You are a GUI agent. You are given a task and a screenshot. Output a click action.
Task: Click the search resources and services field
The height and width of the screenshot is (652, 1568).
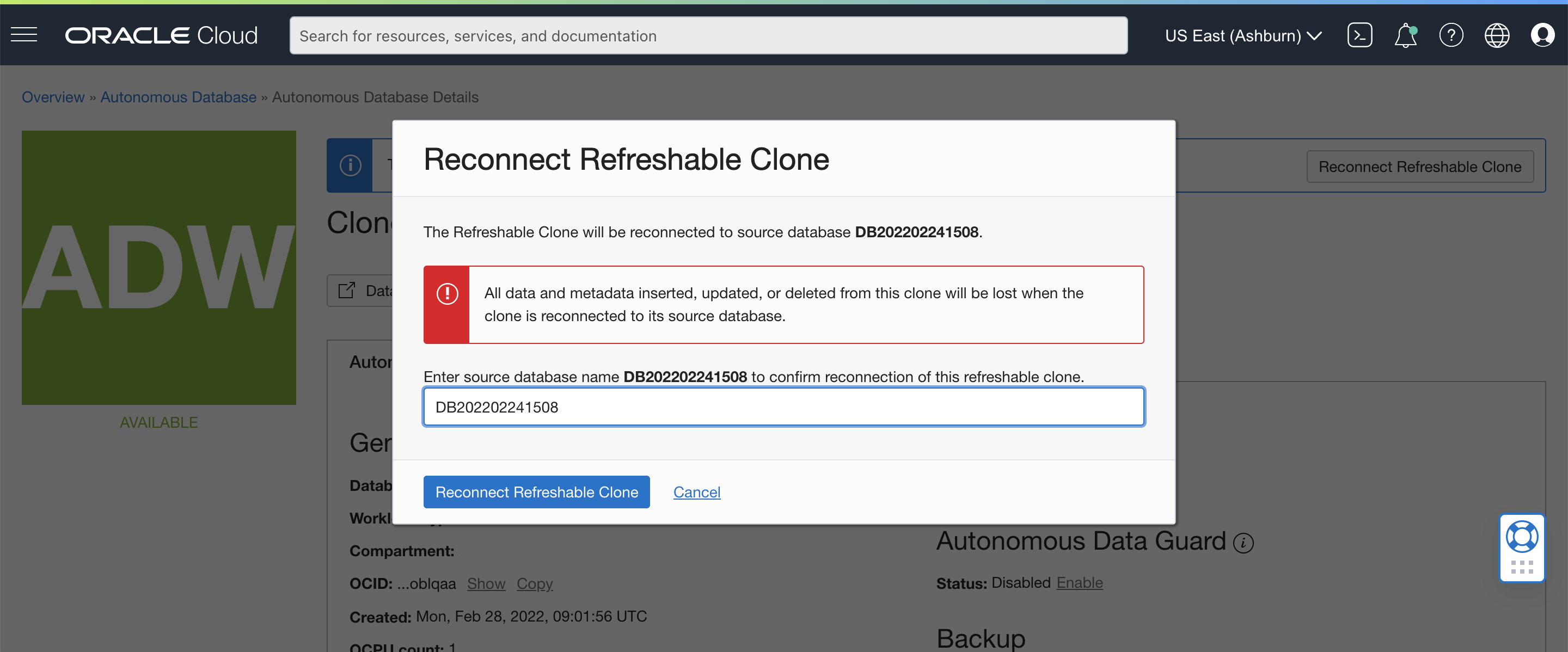708,35
